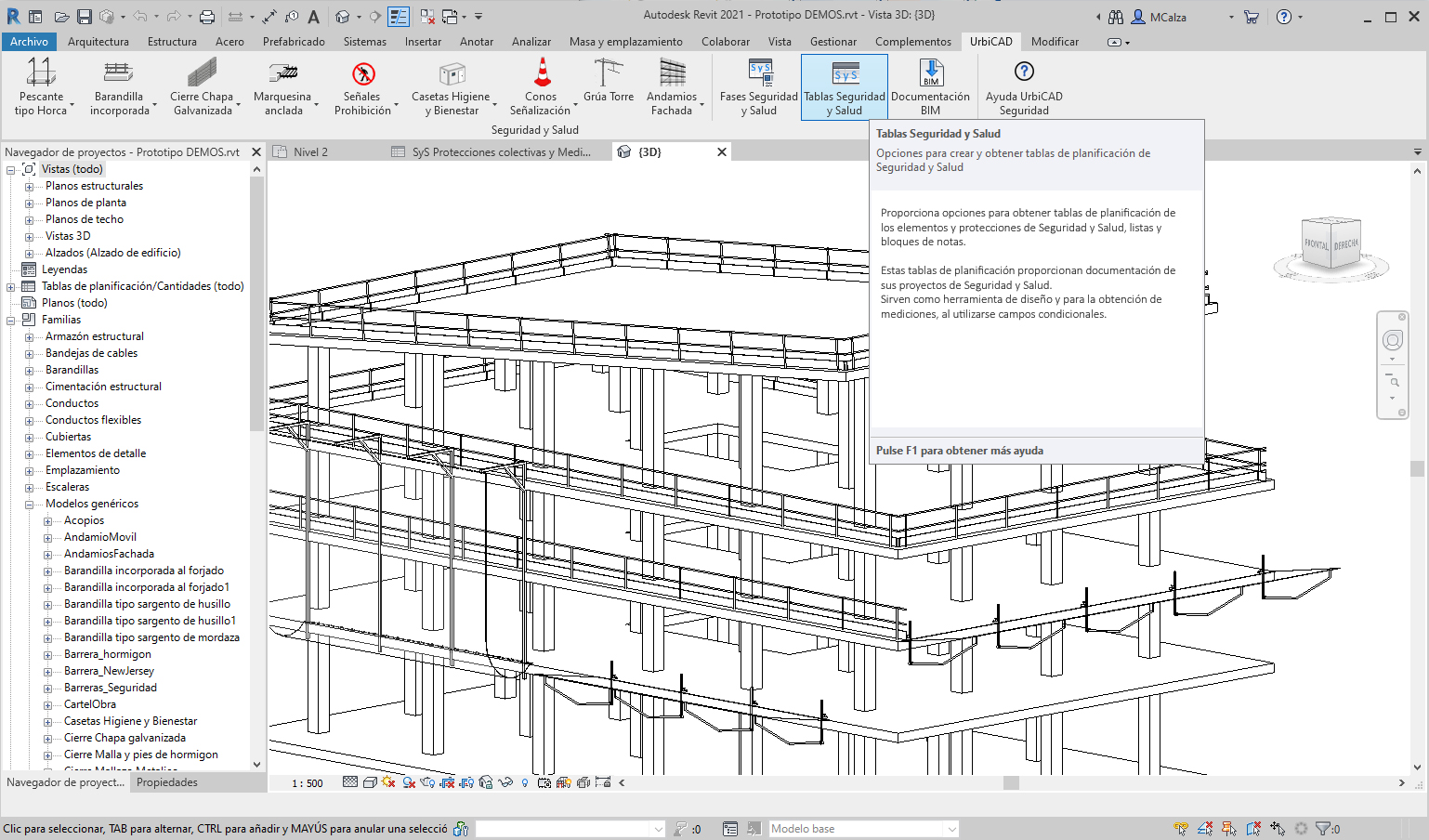Click the 1 : 500 view scale
Screen dimensions: 1429x840
click(308, 783)
